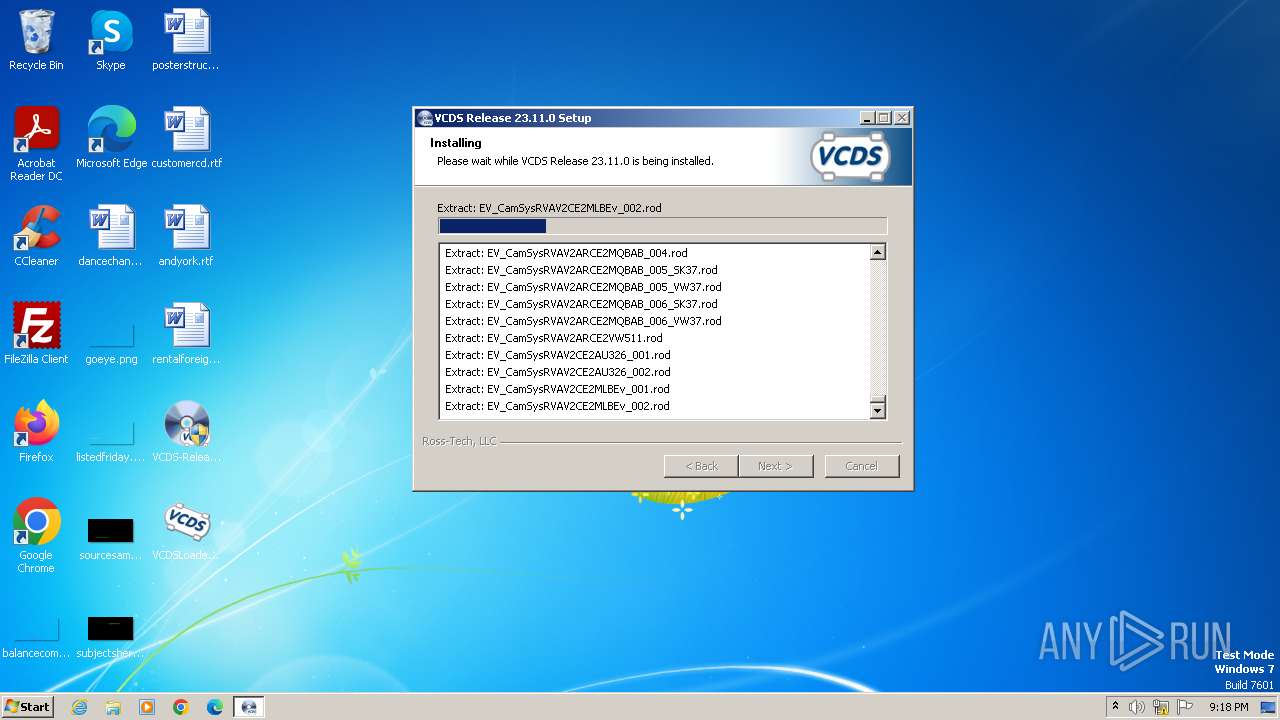1280x720 pixels.
Task: Open VCDSLoader desktop icon
Action: 186,530
